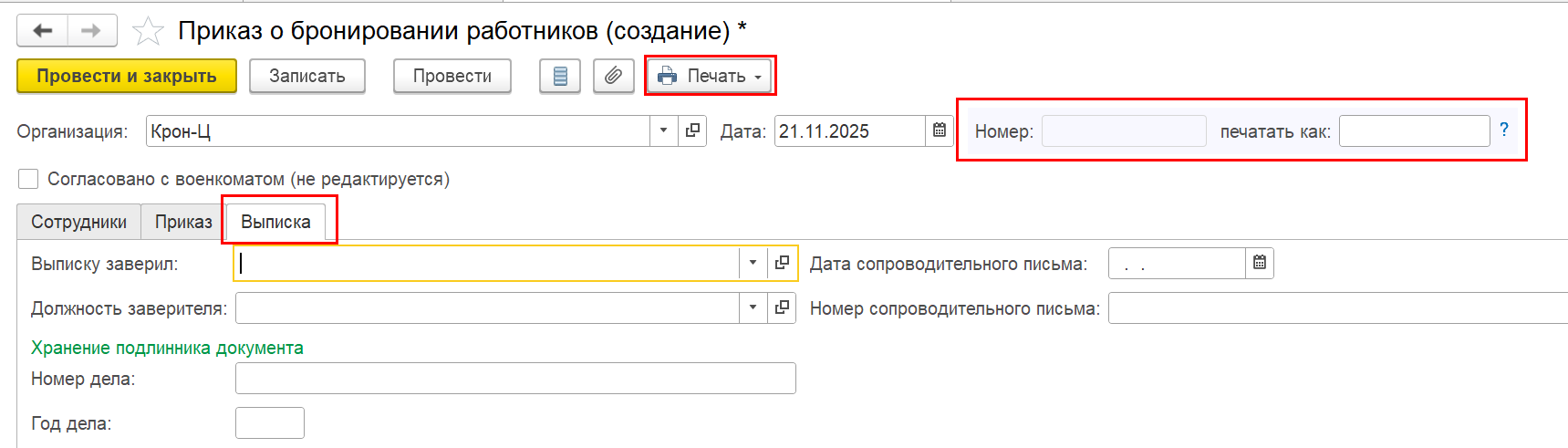Open calendar picker for Дата field
Image resolution: width=1568 pixels, height=448 pixels.
(940, 131)
